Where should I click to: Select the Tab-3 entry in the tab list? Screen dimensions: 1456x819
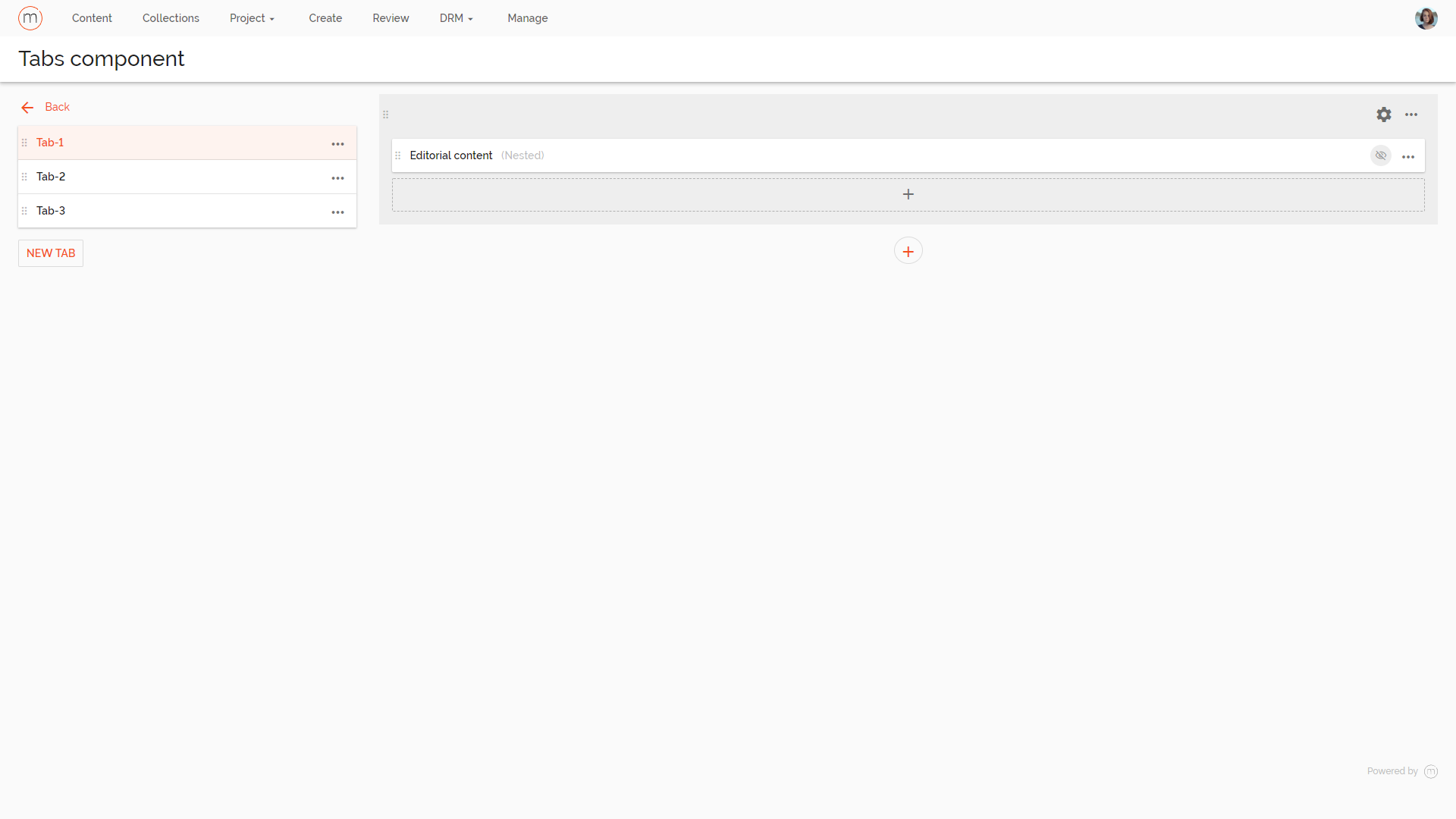pyautogui.click(x=152, y=210)
